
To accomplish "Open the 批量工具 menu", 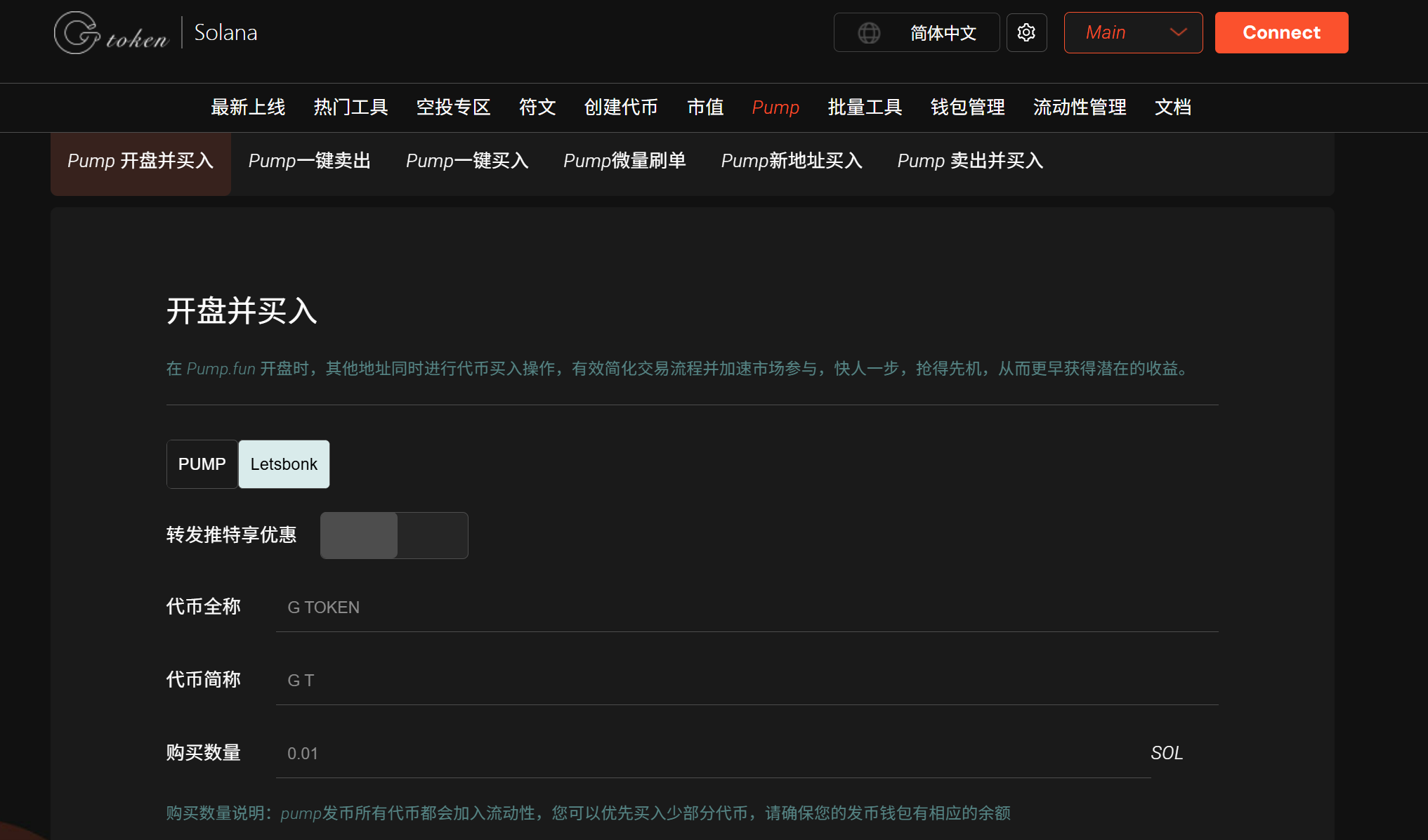I will coord(865,107).
